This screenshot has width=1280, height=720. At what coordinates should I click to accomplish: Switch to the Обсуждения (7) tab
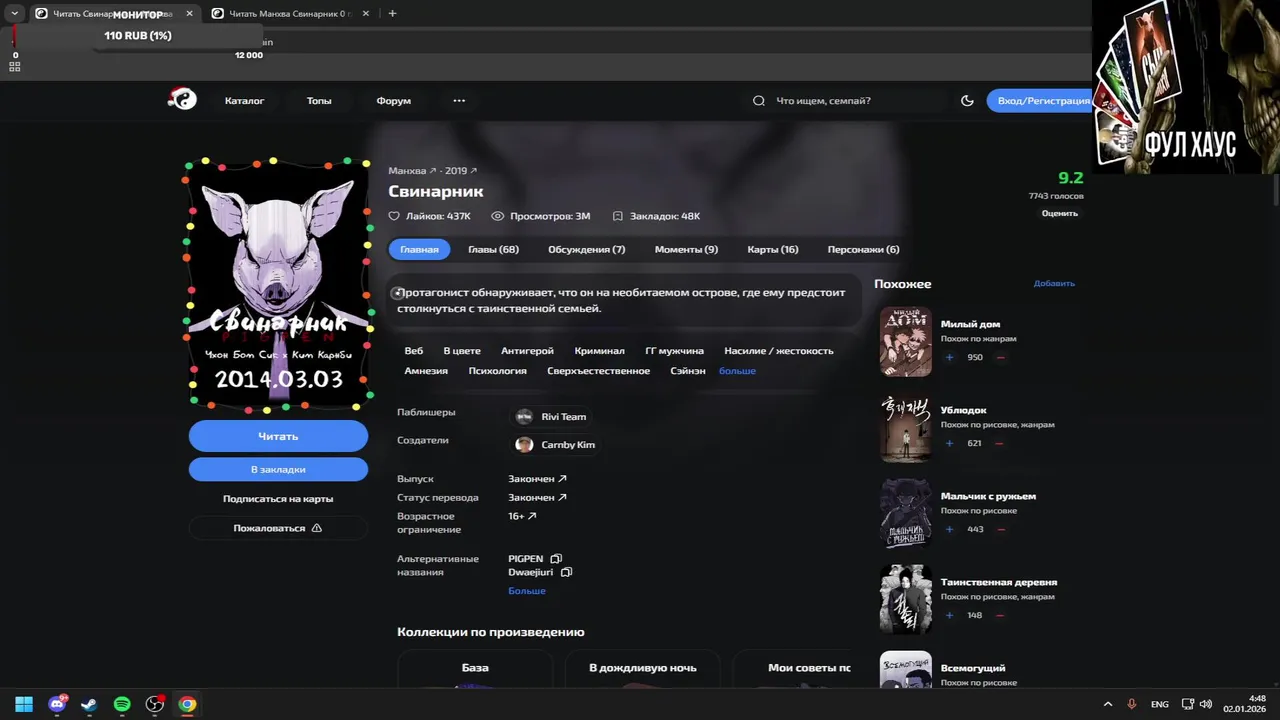click(586, 249)
